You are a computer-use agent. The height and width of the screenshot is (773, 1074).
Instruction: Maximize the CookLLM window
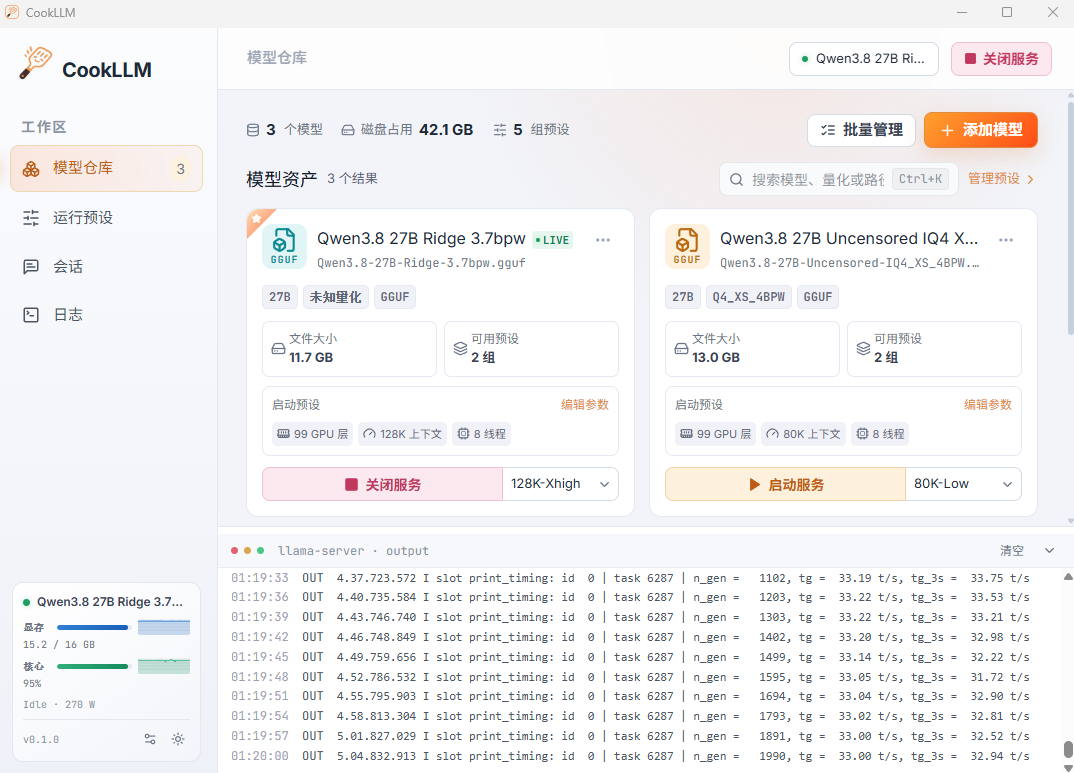click(x=1007, y=12)
